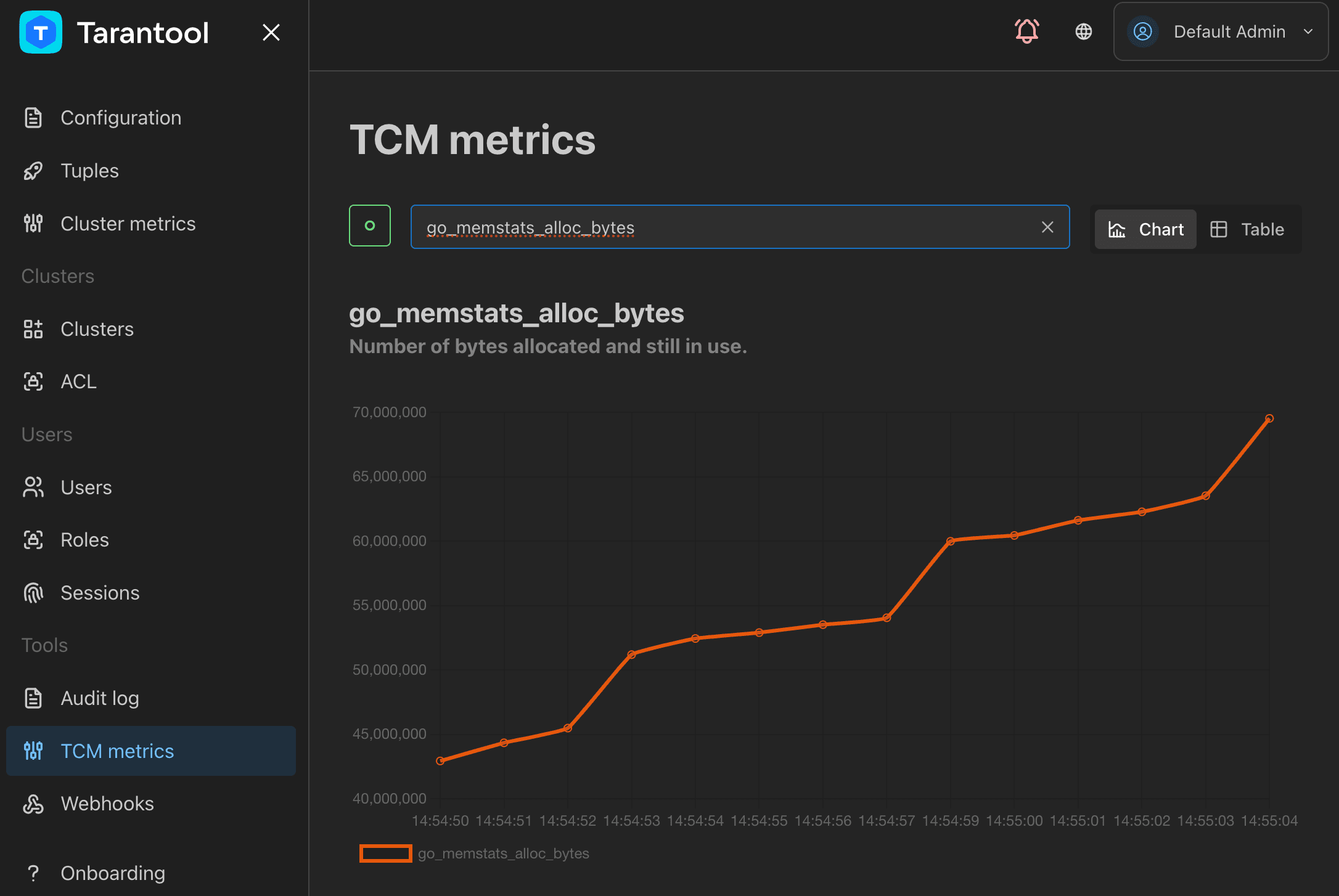The image size is (1339, 896).
Task: Click the first data point at 14:54:50
Action: [440, 761]
